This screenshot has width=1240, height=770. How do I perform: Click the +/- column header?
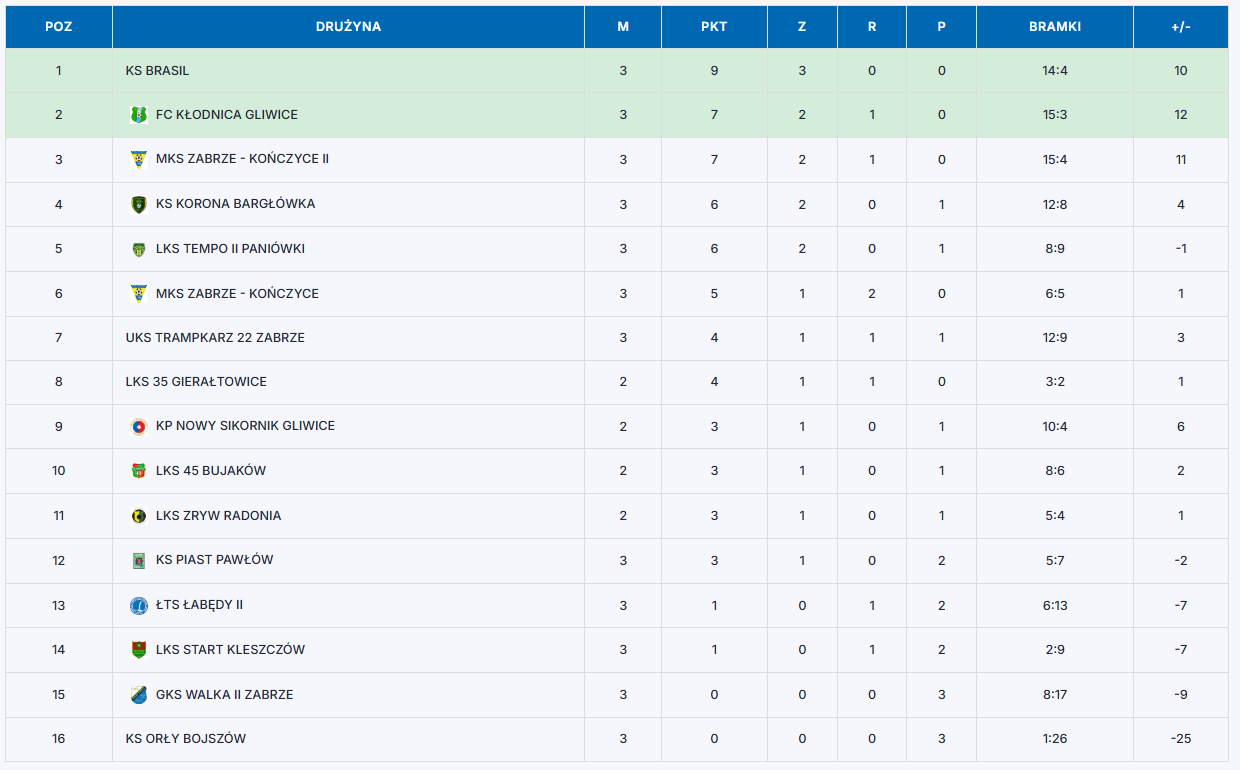pos(1181,27)
